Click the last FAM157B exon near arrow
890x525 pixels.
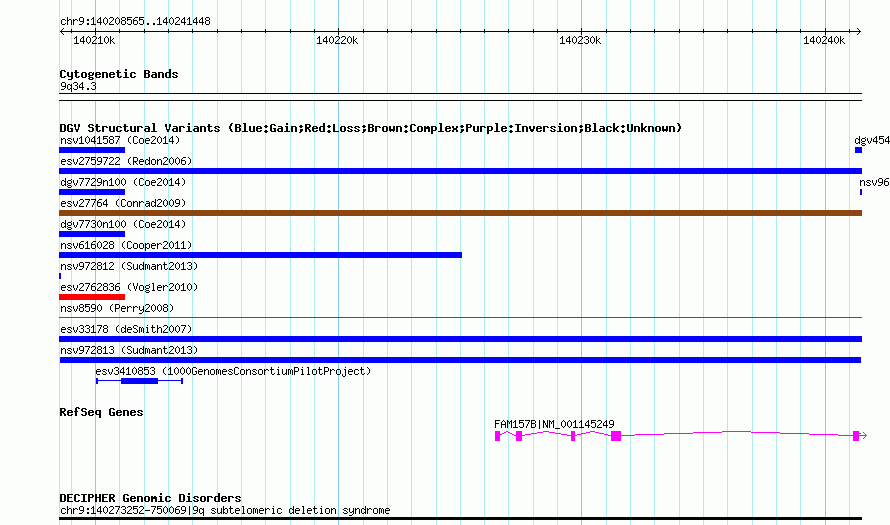[x=856, y=436]
